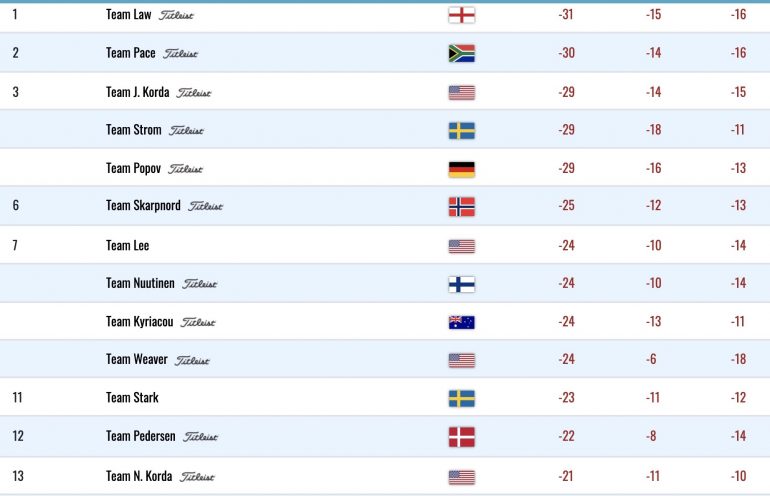Click the US flag for Team N. Korda
The height and width of the screenshot is (496, 770).
click(x=462, y=477)
